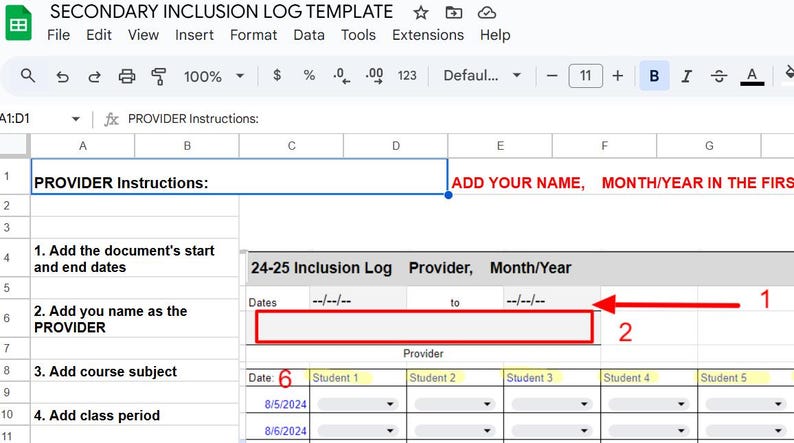794x443 pixels.
Task: Select column C header
Action: point(291,146)
